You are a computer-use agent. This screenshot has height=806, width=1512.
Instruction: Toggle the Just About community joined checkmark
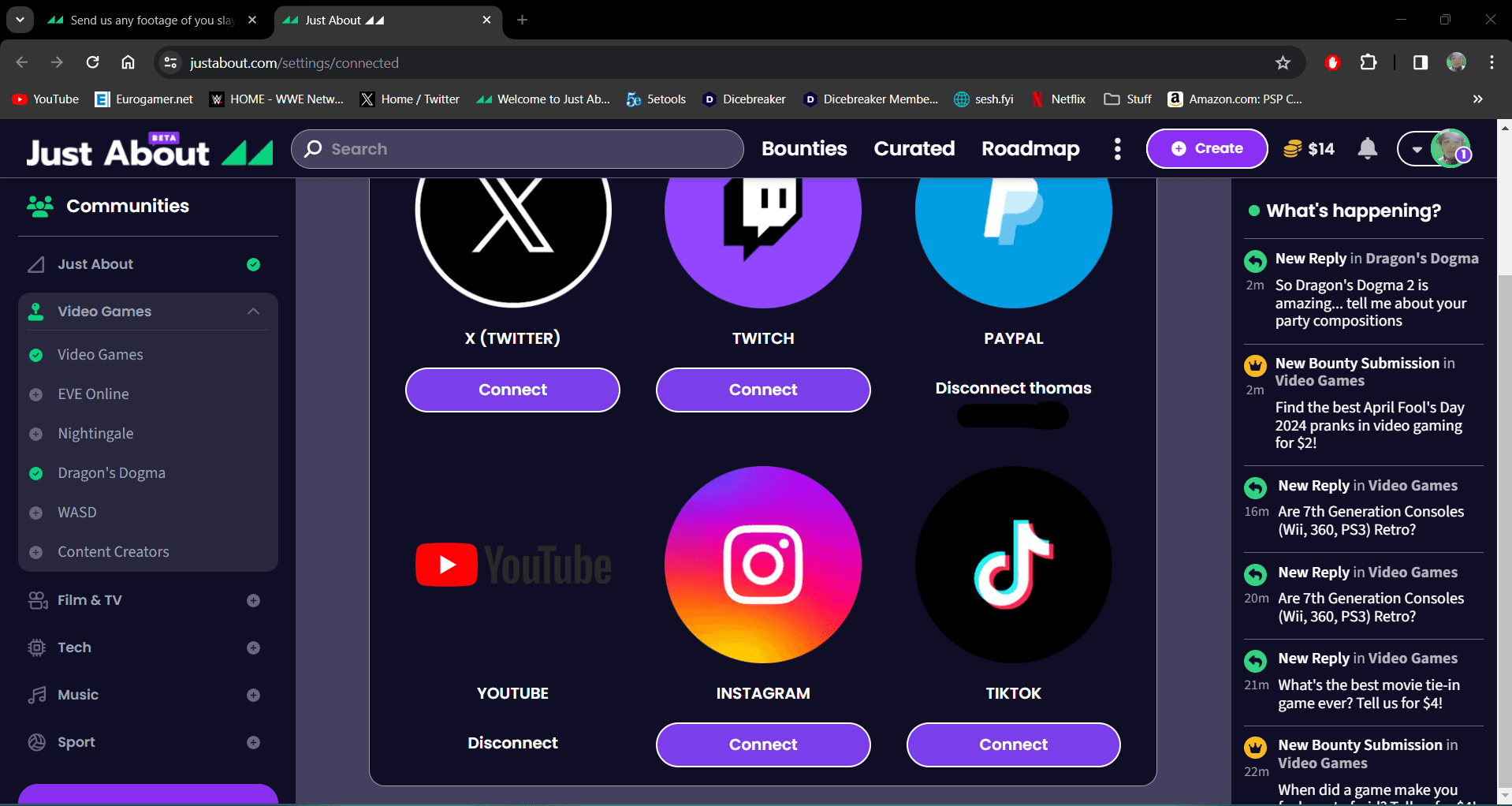(x=253, y=264)
